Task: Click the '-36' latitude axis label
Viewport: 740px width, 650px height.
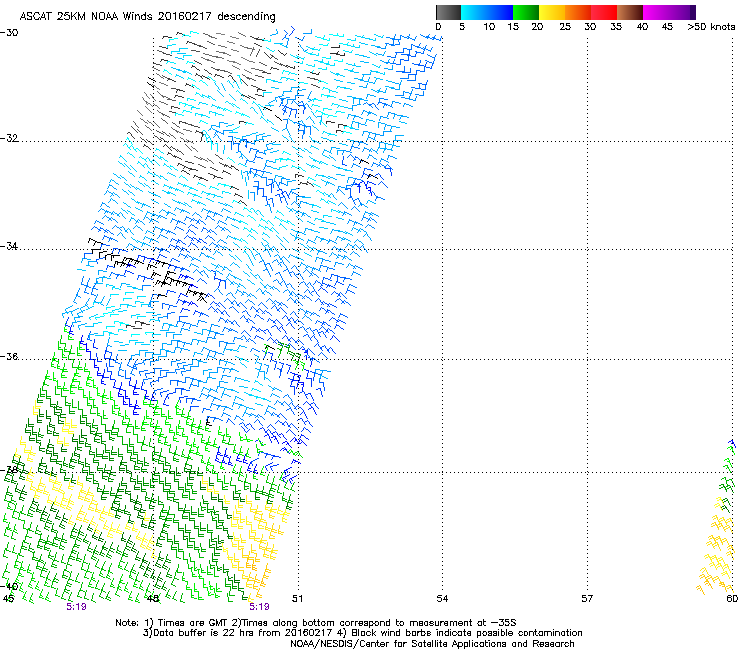Action: (x=9, y=356)
